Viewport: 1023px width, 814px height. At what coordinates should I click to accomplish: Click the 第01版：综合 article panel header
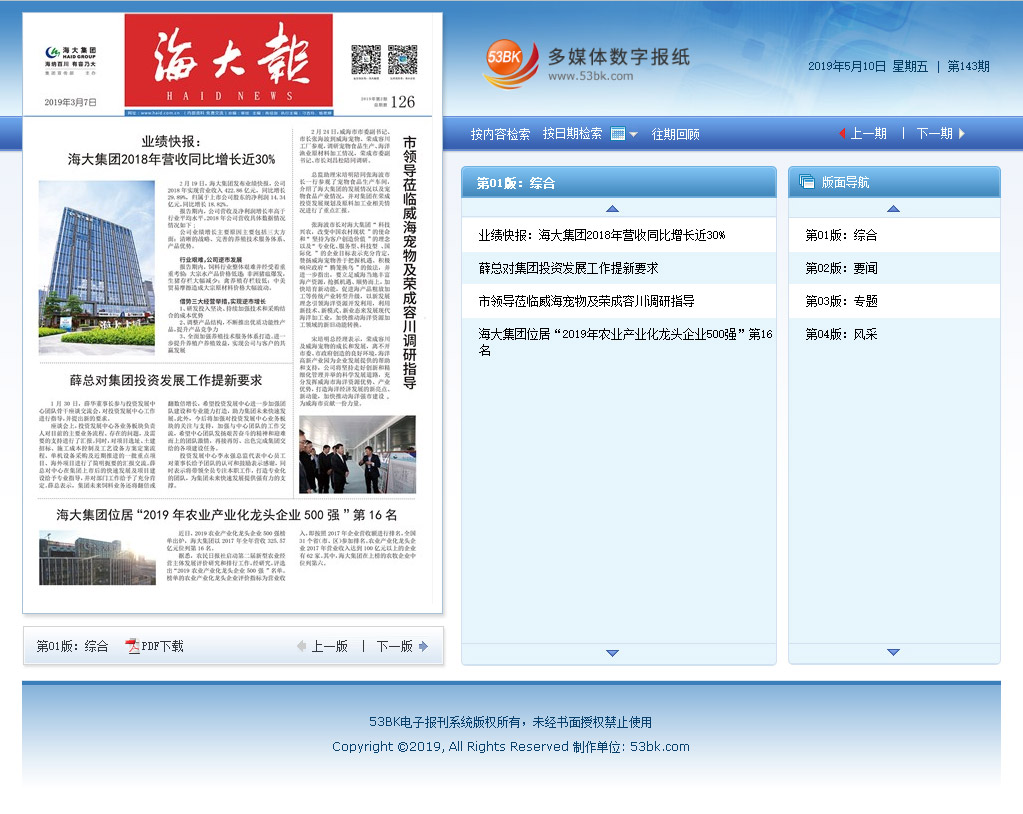click(x=618, y=183)
